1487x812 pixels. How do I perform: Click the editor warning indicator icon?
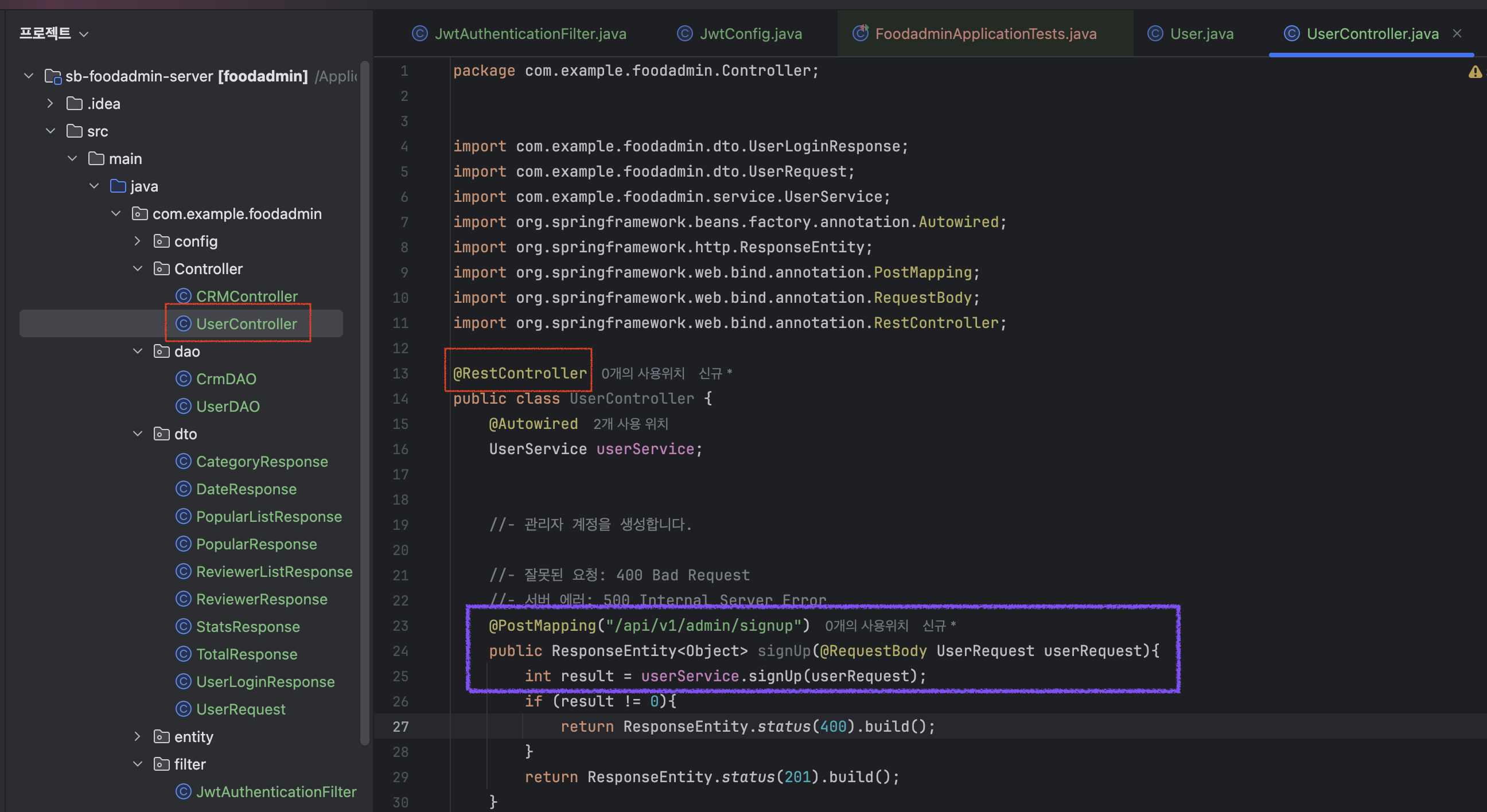[1475, 72]
